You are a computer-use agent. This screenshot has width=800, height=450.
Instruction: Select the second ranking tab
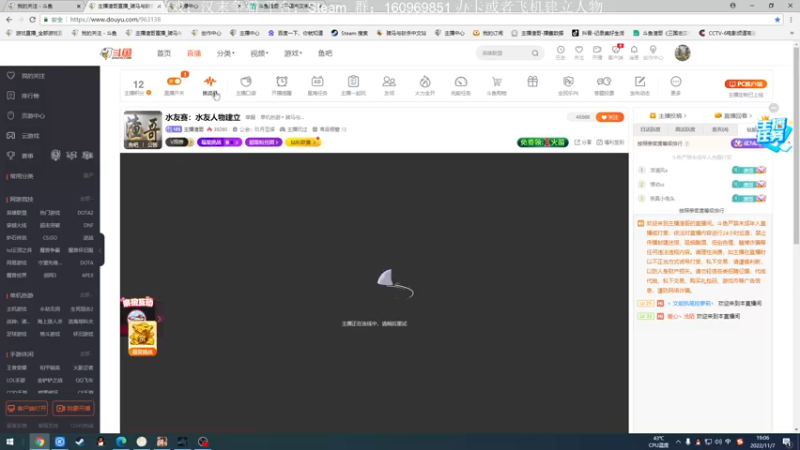coord(685,130)
